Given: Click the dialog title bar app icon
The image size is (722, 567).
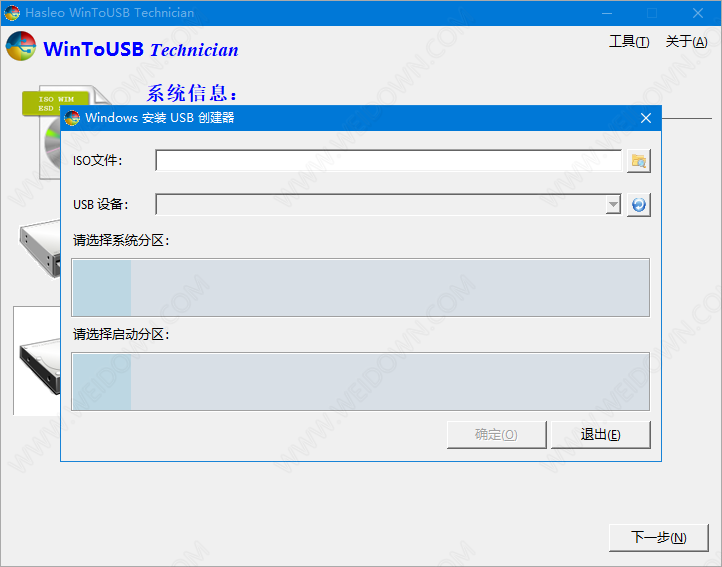Looking at the screenshot, I should tap(72, 118).
